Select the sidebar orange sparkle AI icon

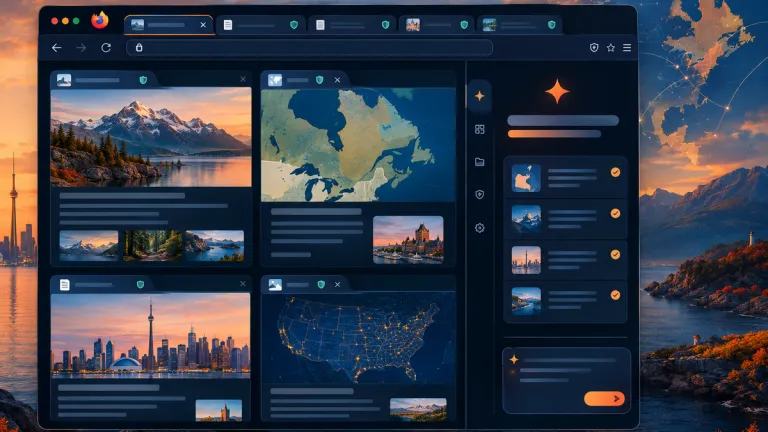pos(480,96)
